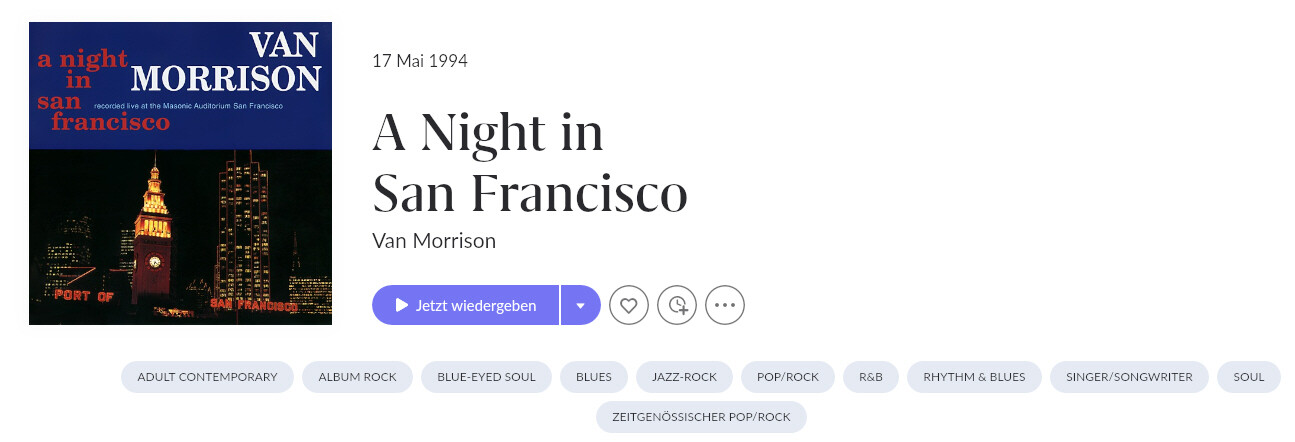Screen dimensions: 1295x442
Task: Click the heart favorite icon
Action: point(629,305)
